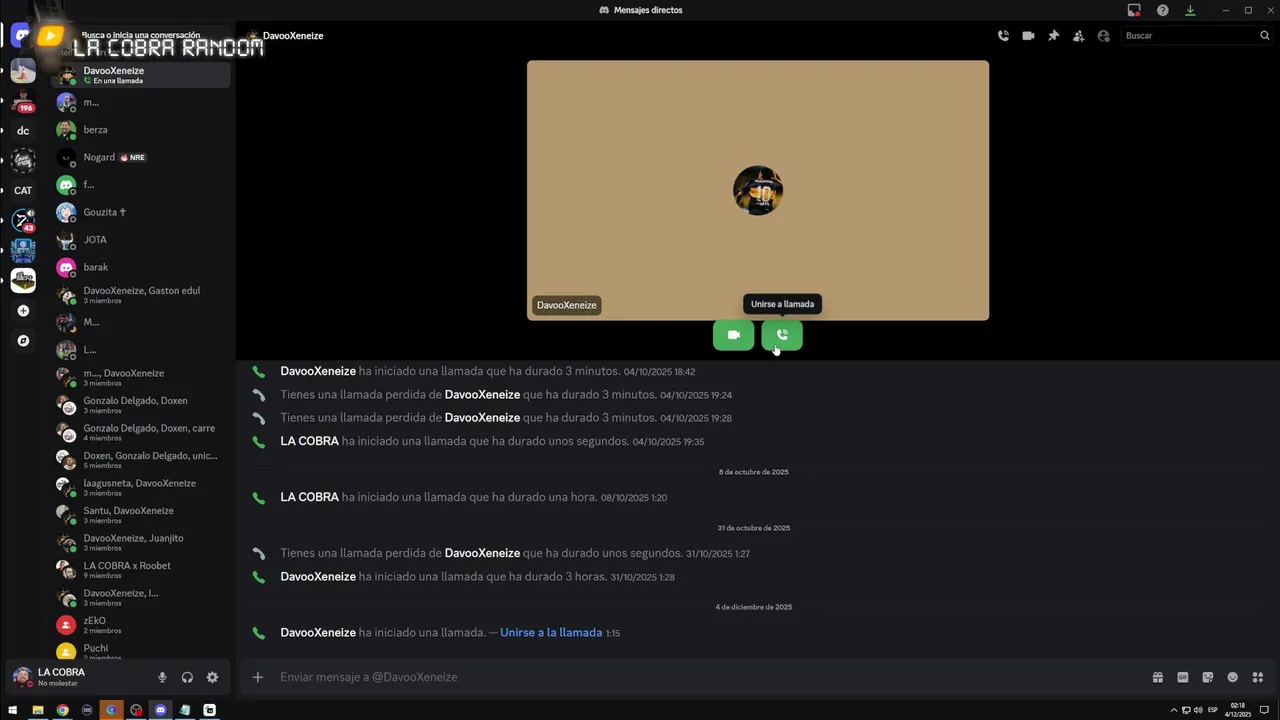Open the server with 43 notification badge
Screen dimensions: 1280x720
[23, 221]
